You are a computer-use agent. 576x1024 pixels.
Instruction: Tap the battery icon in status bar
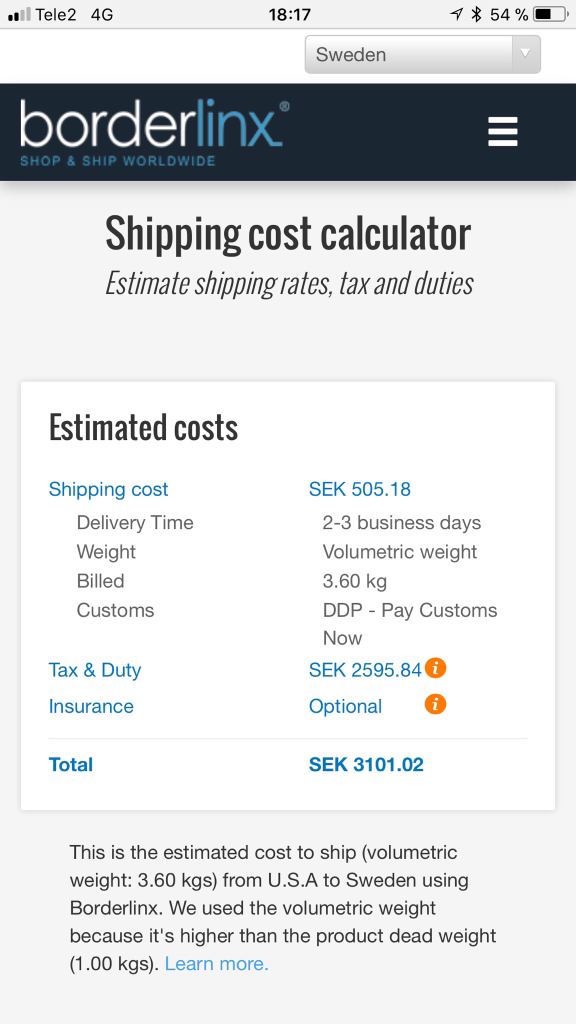click(x=551, y=14)
